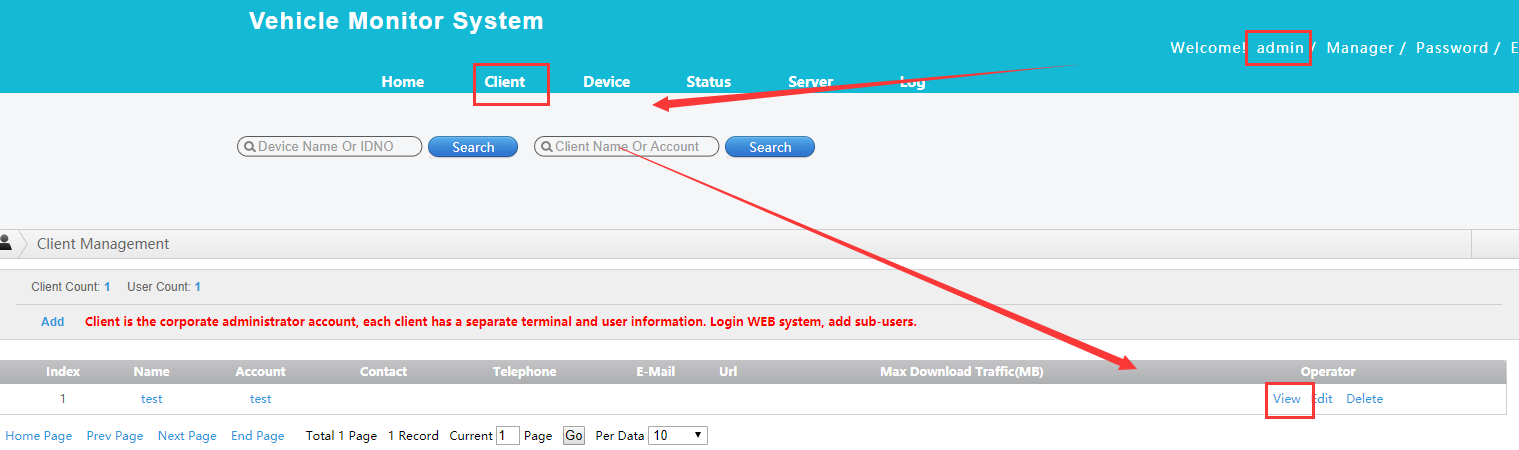Image resolution: width=1519 pixels, height=450 pixels.
Task: Click the Account column header
Action: [x=261, y=372]
